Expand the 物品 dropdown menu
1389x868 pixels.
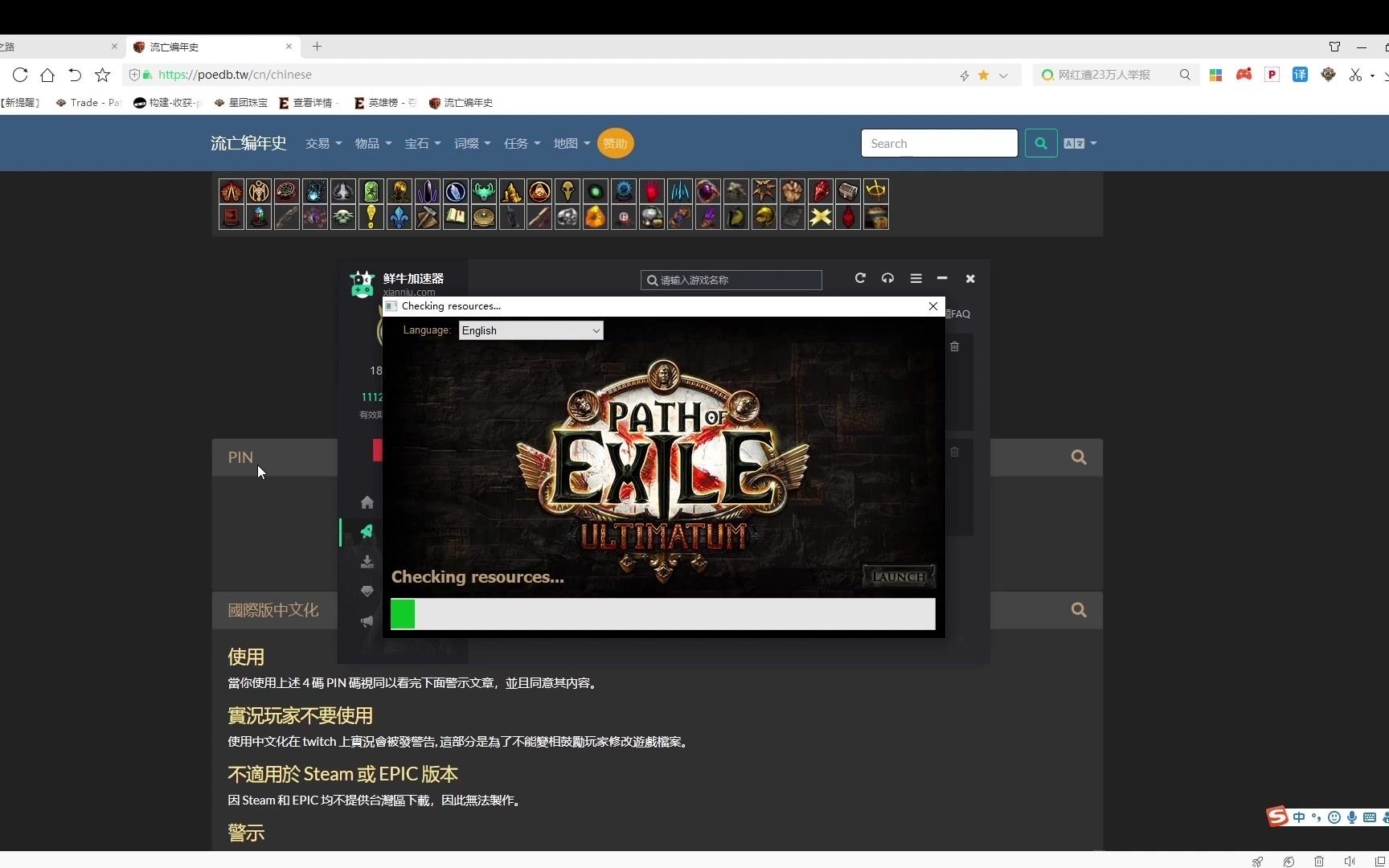(x=373, y=143)
